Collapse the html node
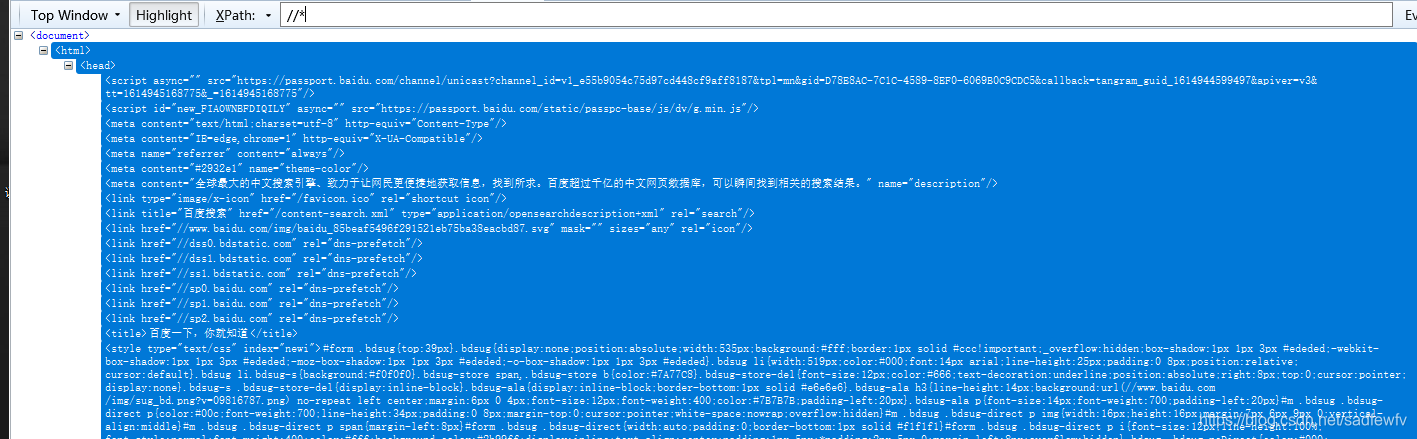Viewport: 1417px width, 439px height. pos(43,50)
